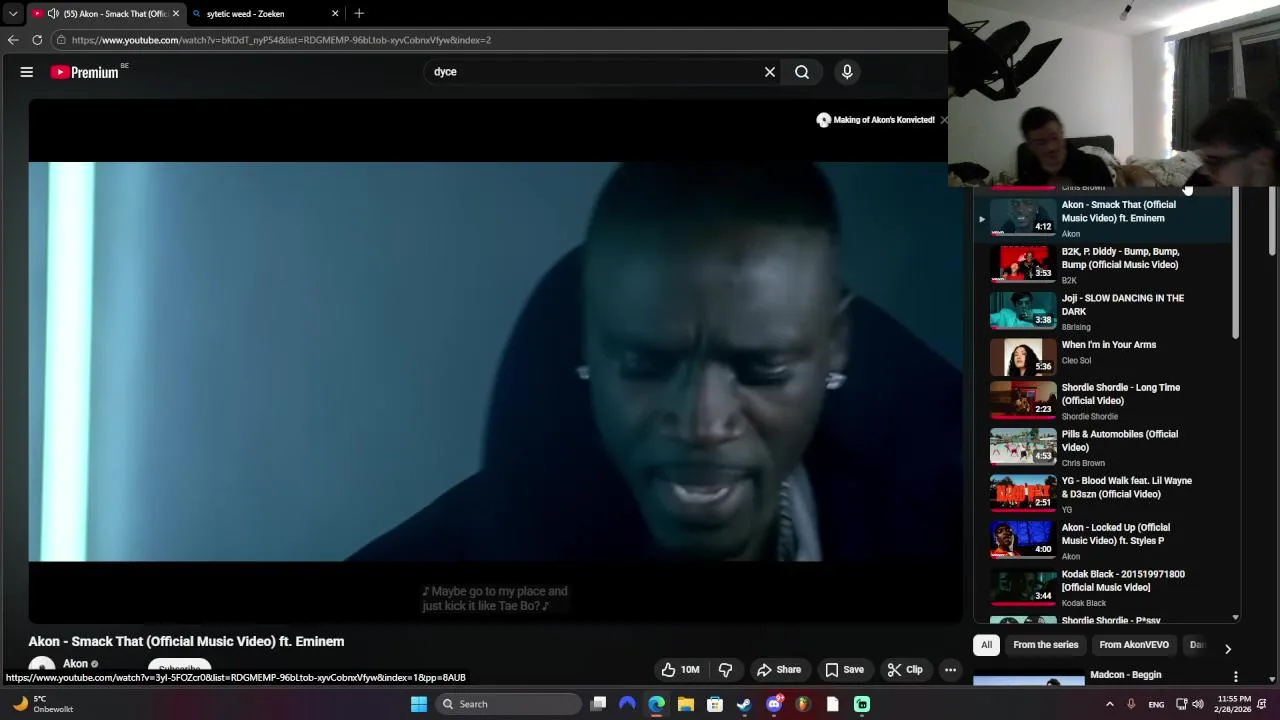Select currently playing 'Akon - Smack That' queue row
The image size is (1280, 720).
coord(1104,218)
